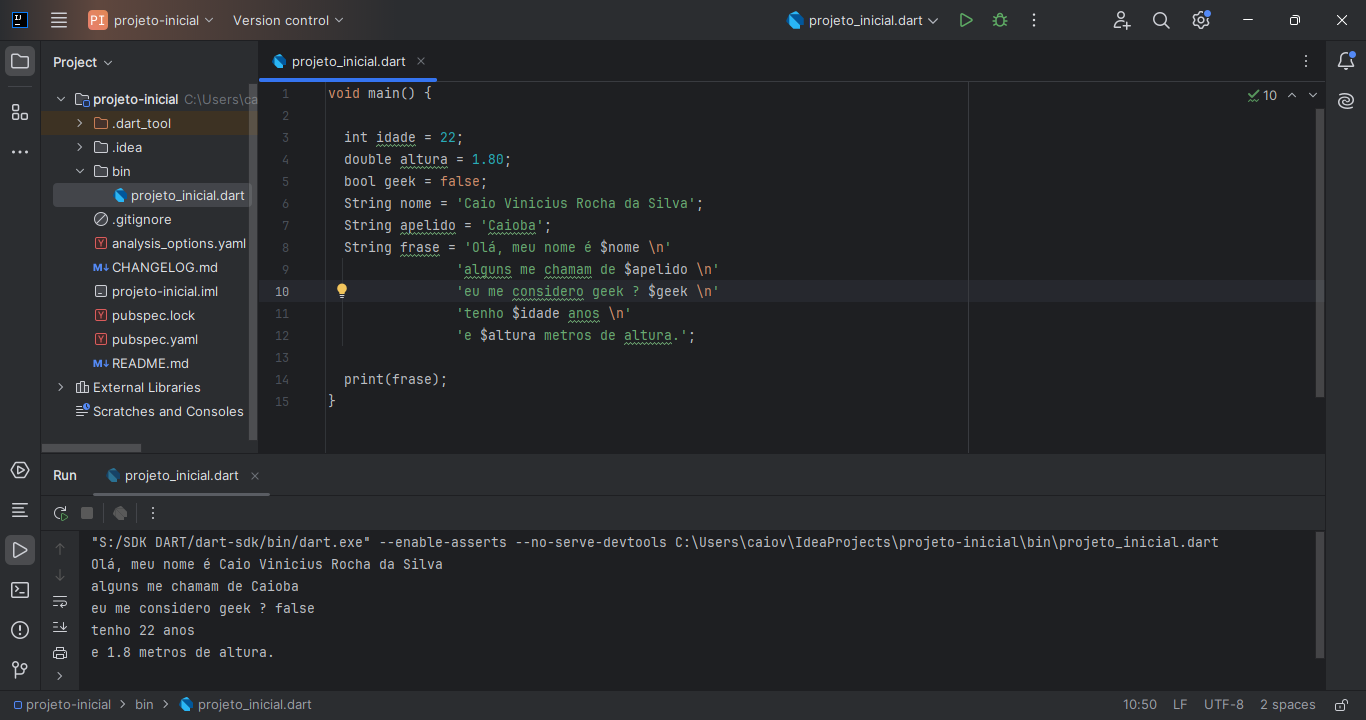Start debugging with the bug icon
The image size is (1366, 720).
[1000, 20]
